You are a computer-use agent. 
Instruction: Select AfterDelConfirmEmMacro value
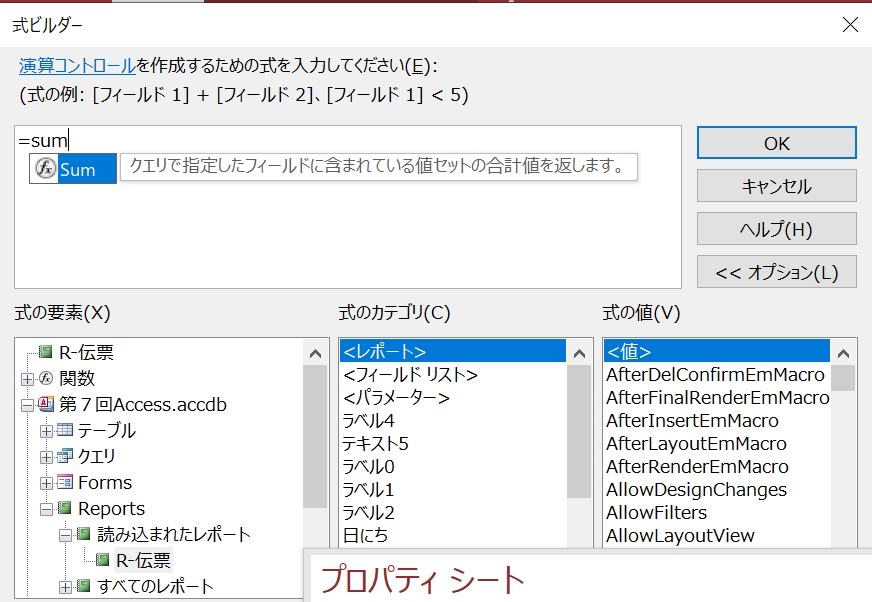[x=717, y=374]
